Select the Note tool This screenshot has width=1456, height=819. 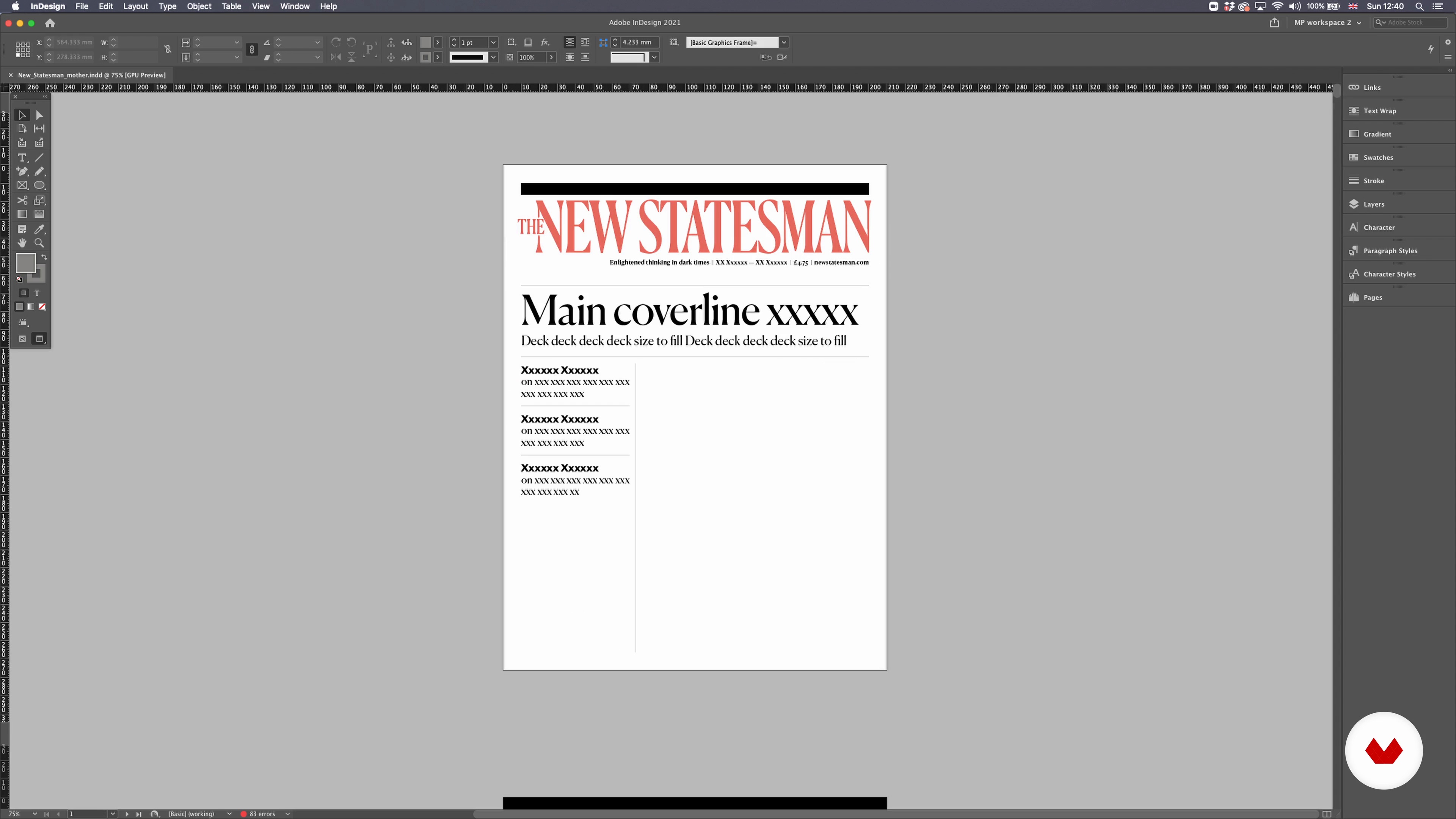(22, 229)
